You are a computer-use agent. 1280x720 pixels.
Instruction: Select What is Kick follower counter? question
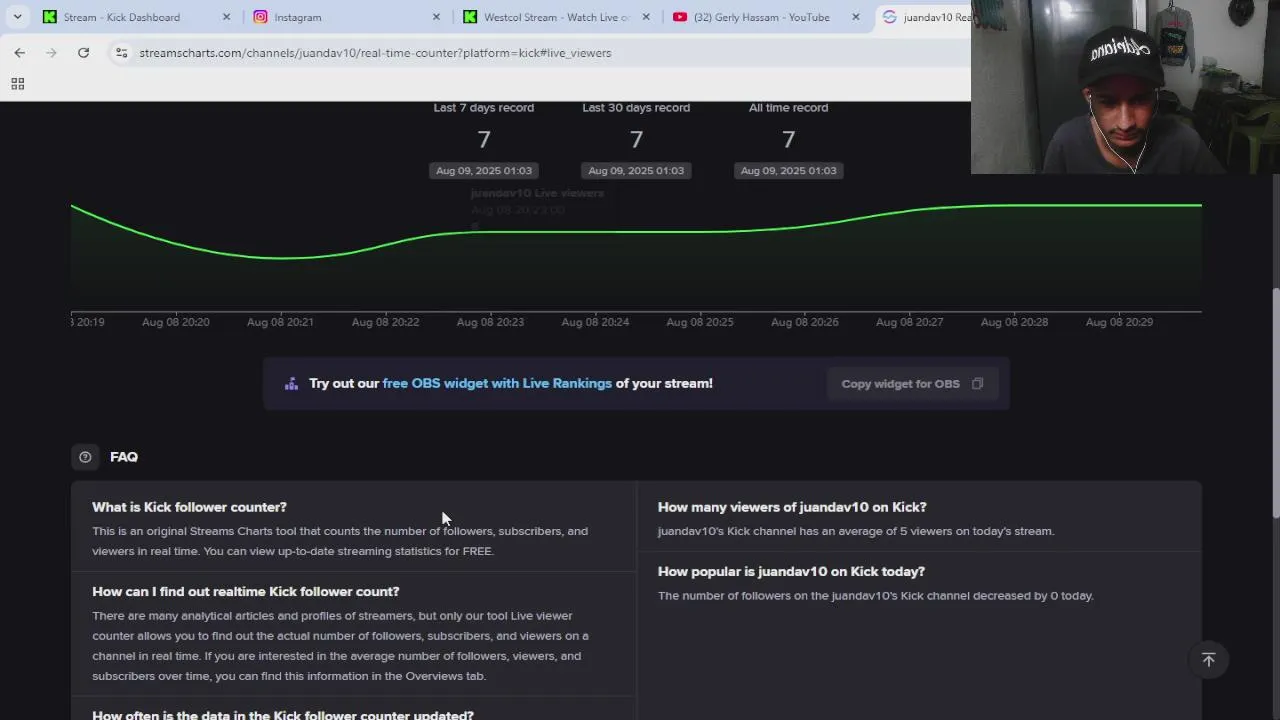point(189,507)
